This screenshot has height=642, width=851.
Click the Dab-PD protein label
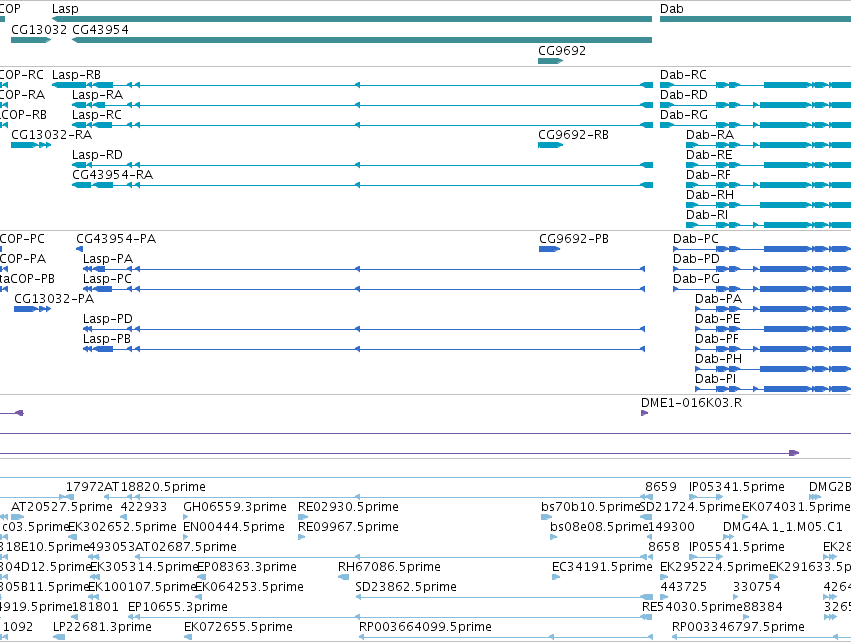point(696,259)
